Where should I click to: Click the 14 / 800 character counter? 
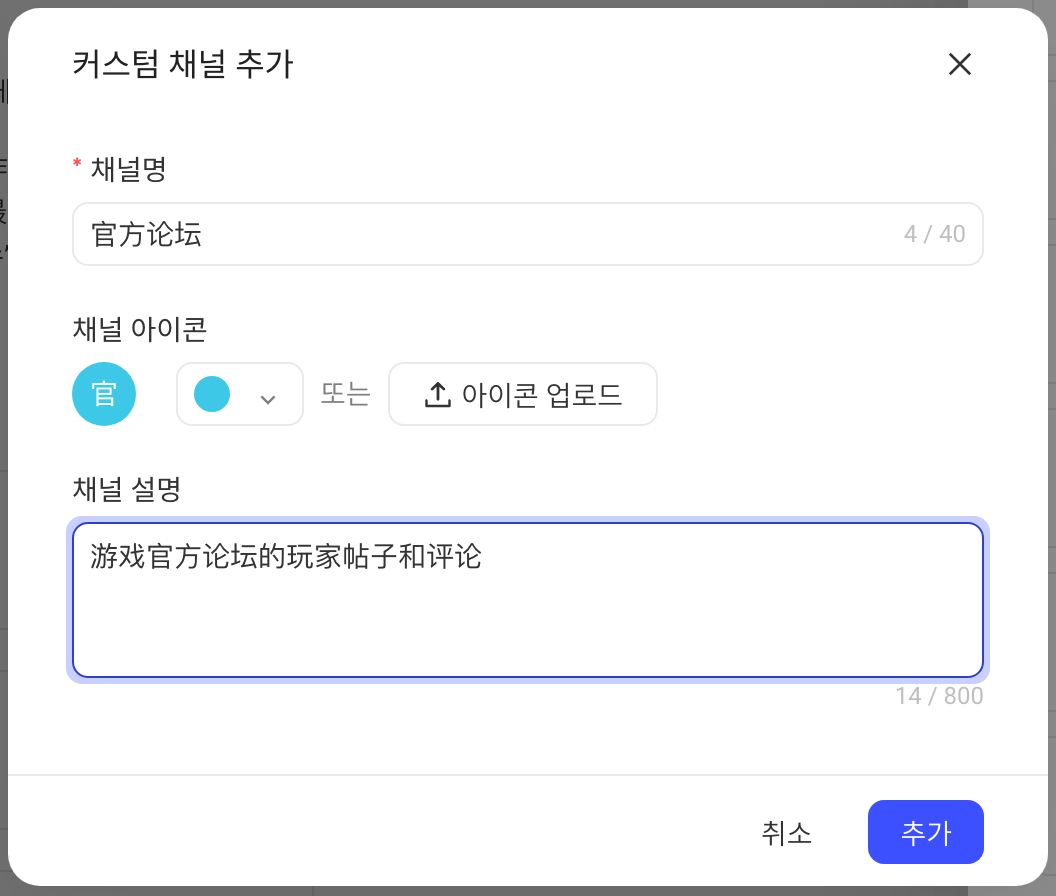939,696
